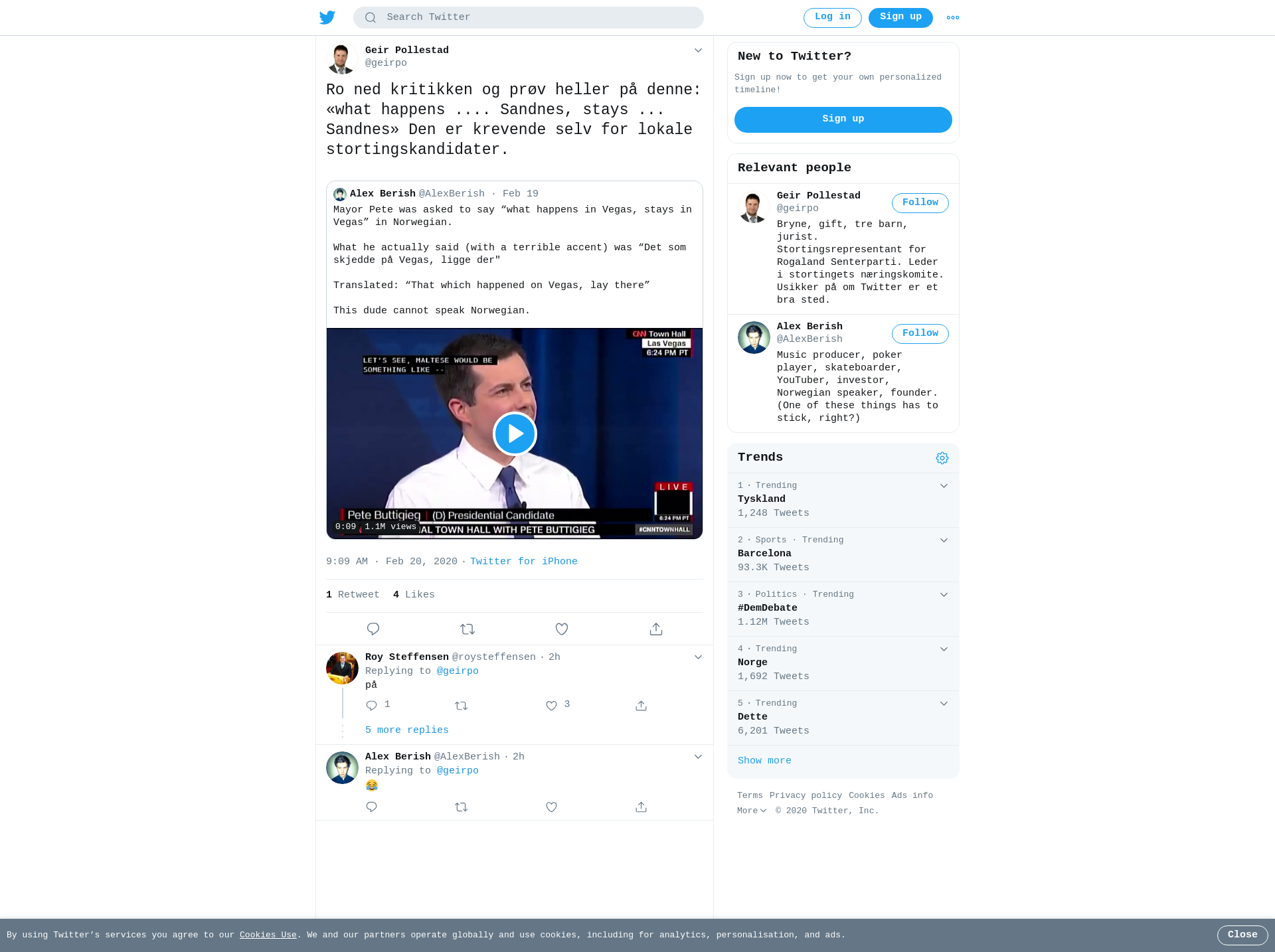Screen dimensions: 1275x952
Task: Click Geir Pollestad's name on main tweet
Action: pyautogui.click(x=407, y=50)
